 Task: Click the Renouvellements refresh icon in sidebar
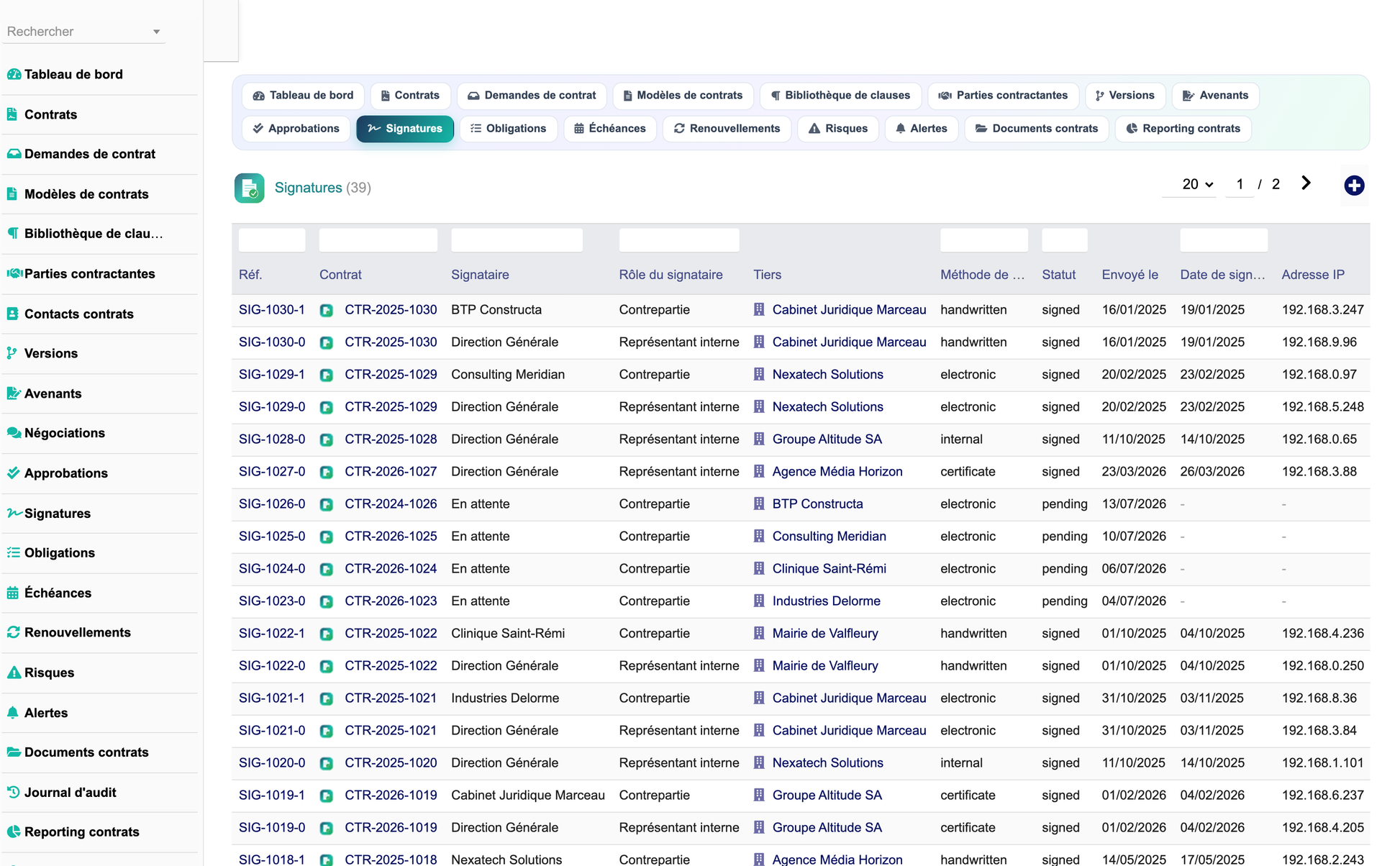13,632
